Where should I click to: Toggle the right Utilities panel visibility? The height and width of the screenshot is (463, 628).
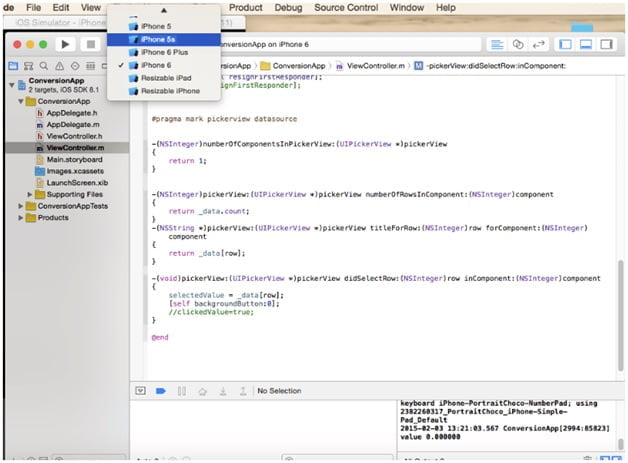pos(607,45)
